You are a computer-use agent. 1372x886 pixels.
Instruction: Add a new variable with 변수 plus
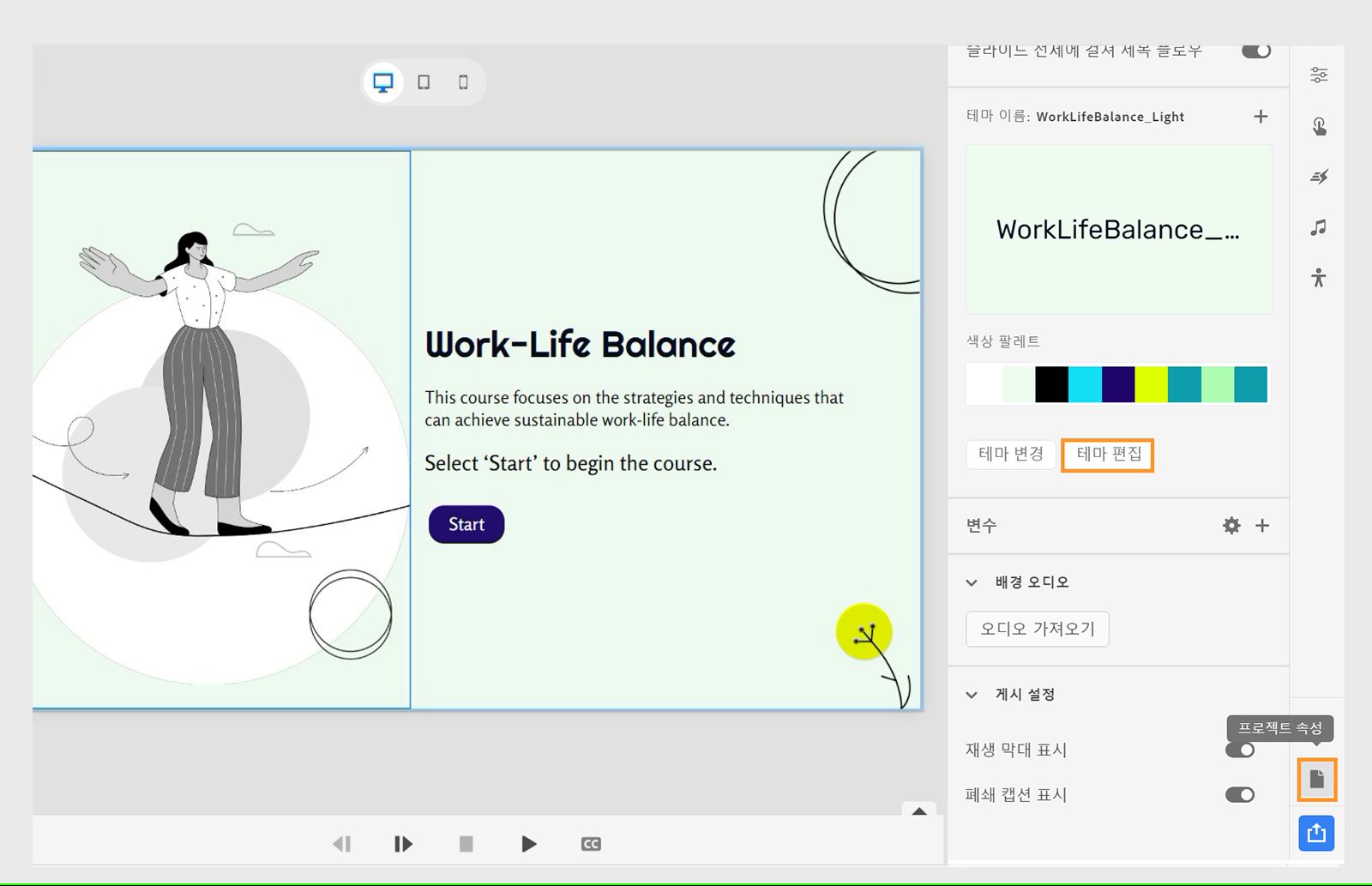(x=1262, y=526)
